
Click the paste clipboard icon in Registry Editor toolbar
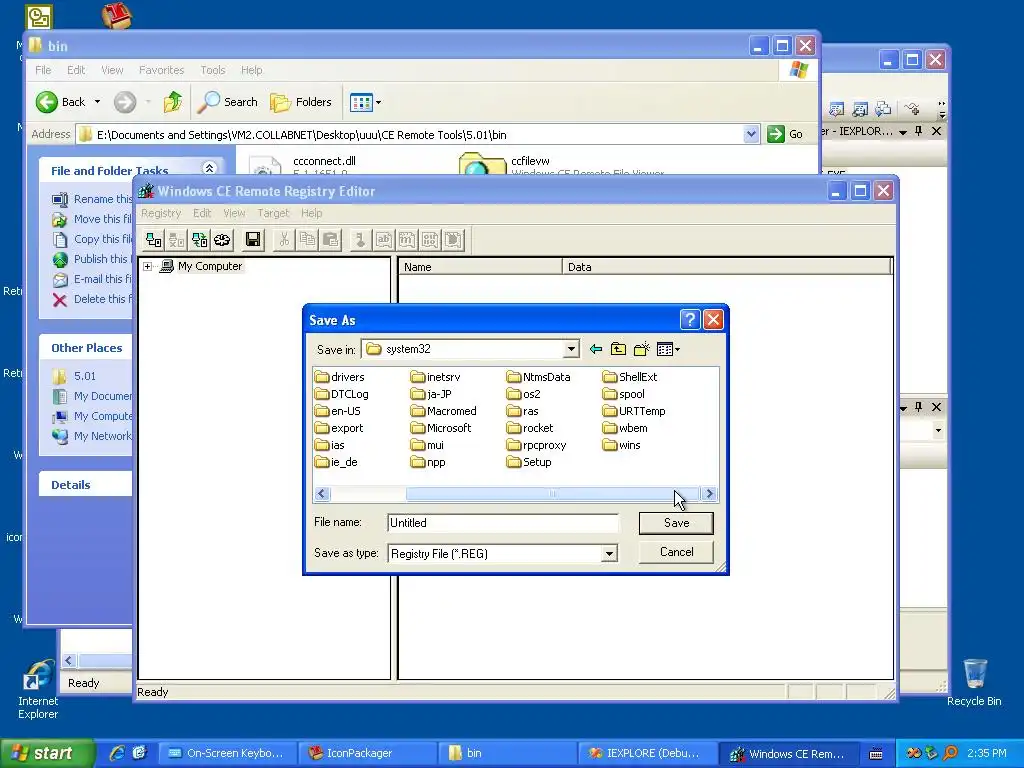click(330, 240)
